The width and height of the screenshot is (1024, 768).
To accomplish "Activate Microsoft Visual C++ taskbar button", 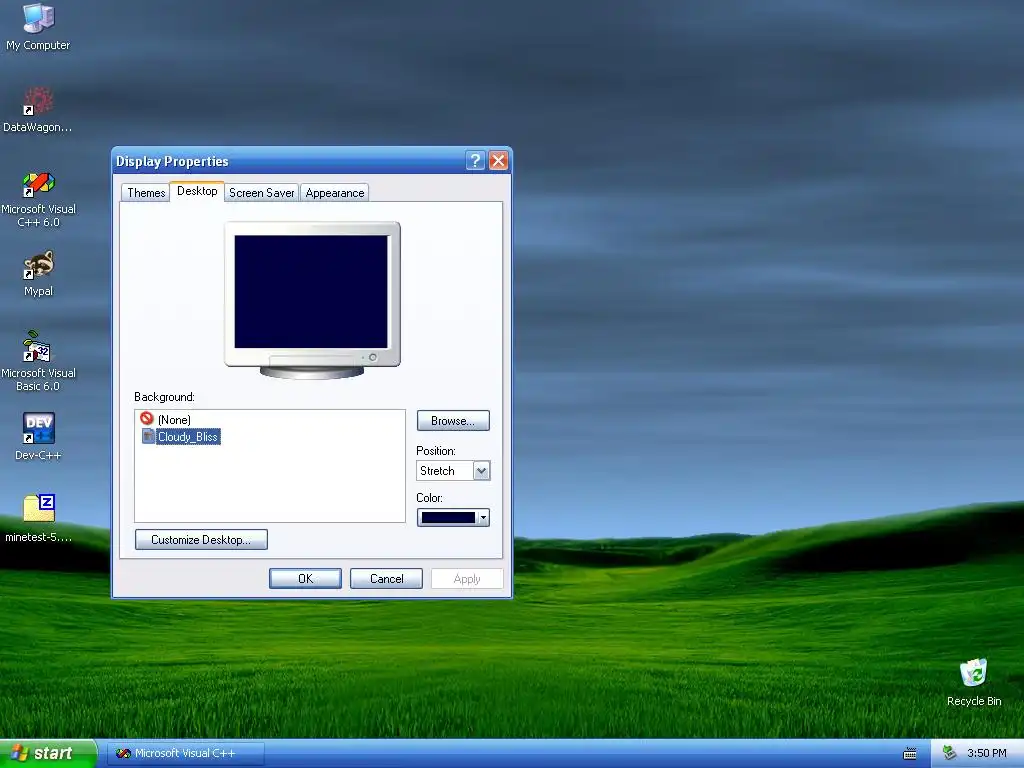I will click(x=187, y=754).
